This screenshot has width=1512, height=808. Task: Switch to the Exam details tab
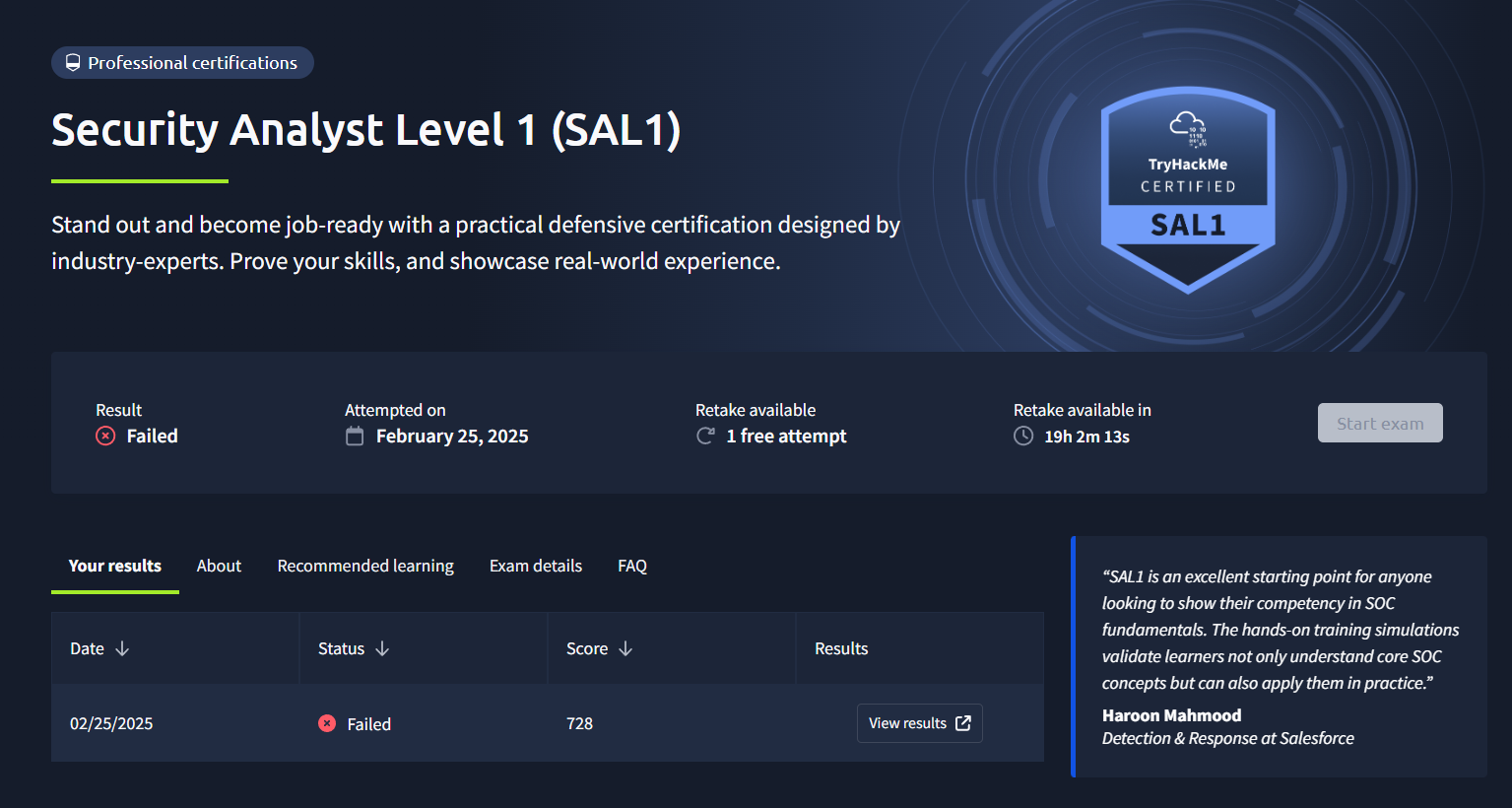536,566
